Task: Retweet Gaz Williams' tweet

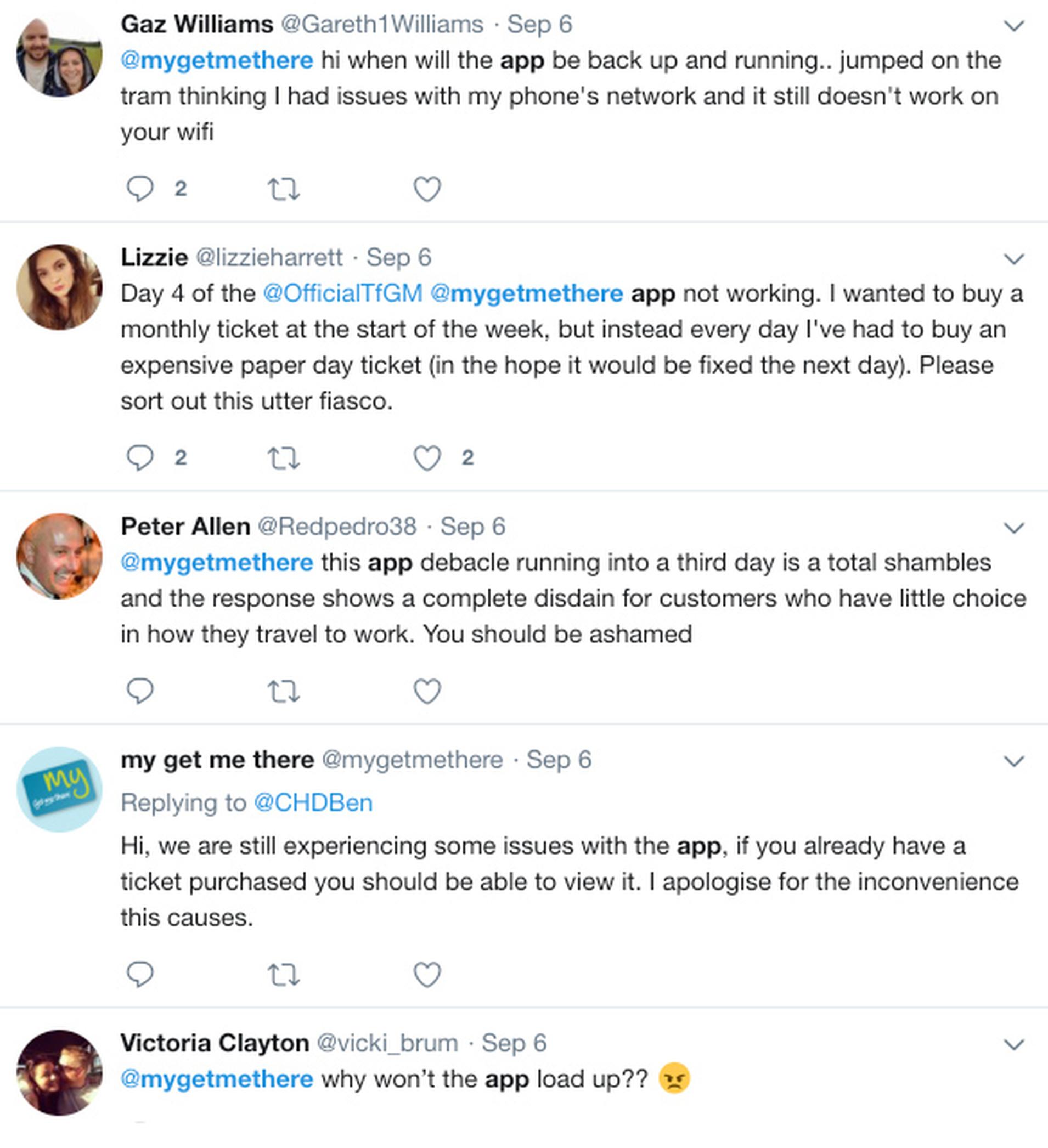Action: tap(284, 189)
